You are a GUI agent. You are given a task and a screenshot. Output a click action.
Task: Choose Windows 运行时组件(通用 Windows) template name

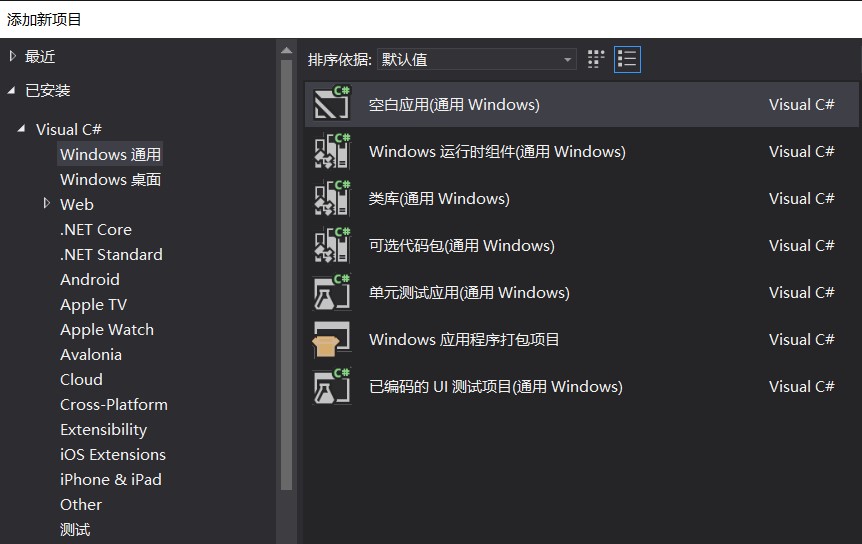(x=497, y=152)
